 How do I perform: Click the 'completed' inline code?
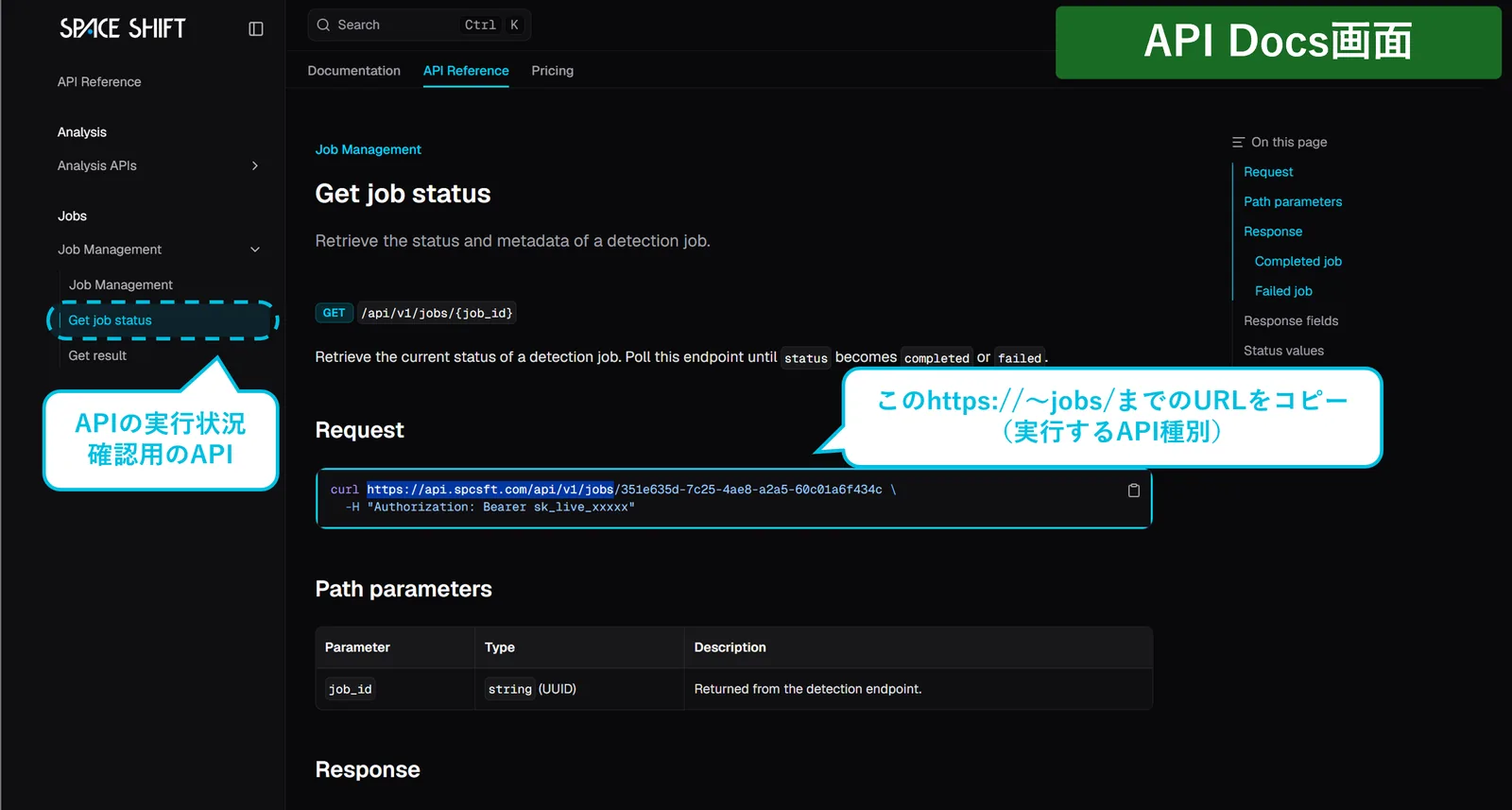pos(936,358)
